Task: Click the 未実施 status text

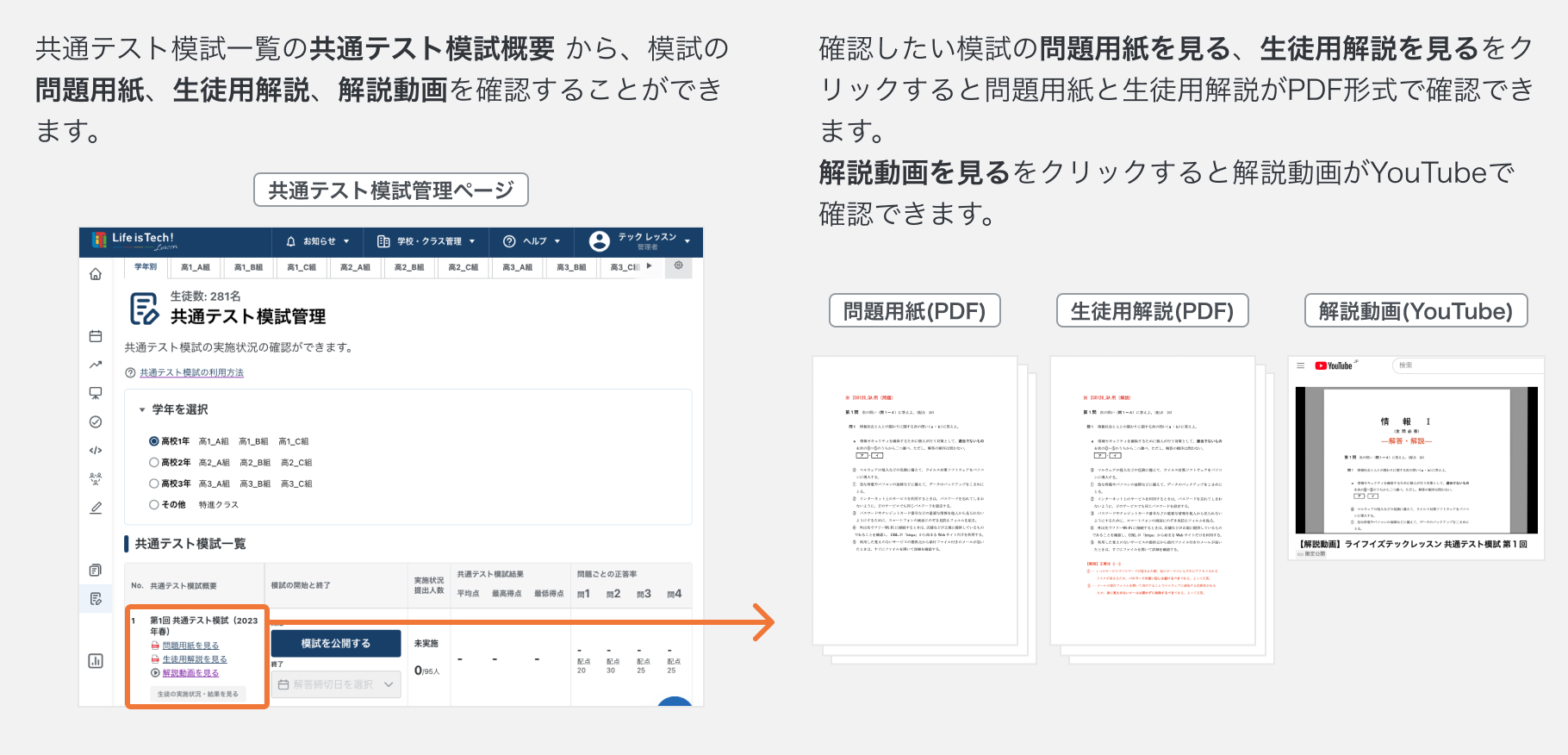Action: (426, 644)
